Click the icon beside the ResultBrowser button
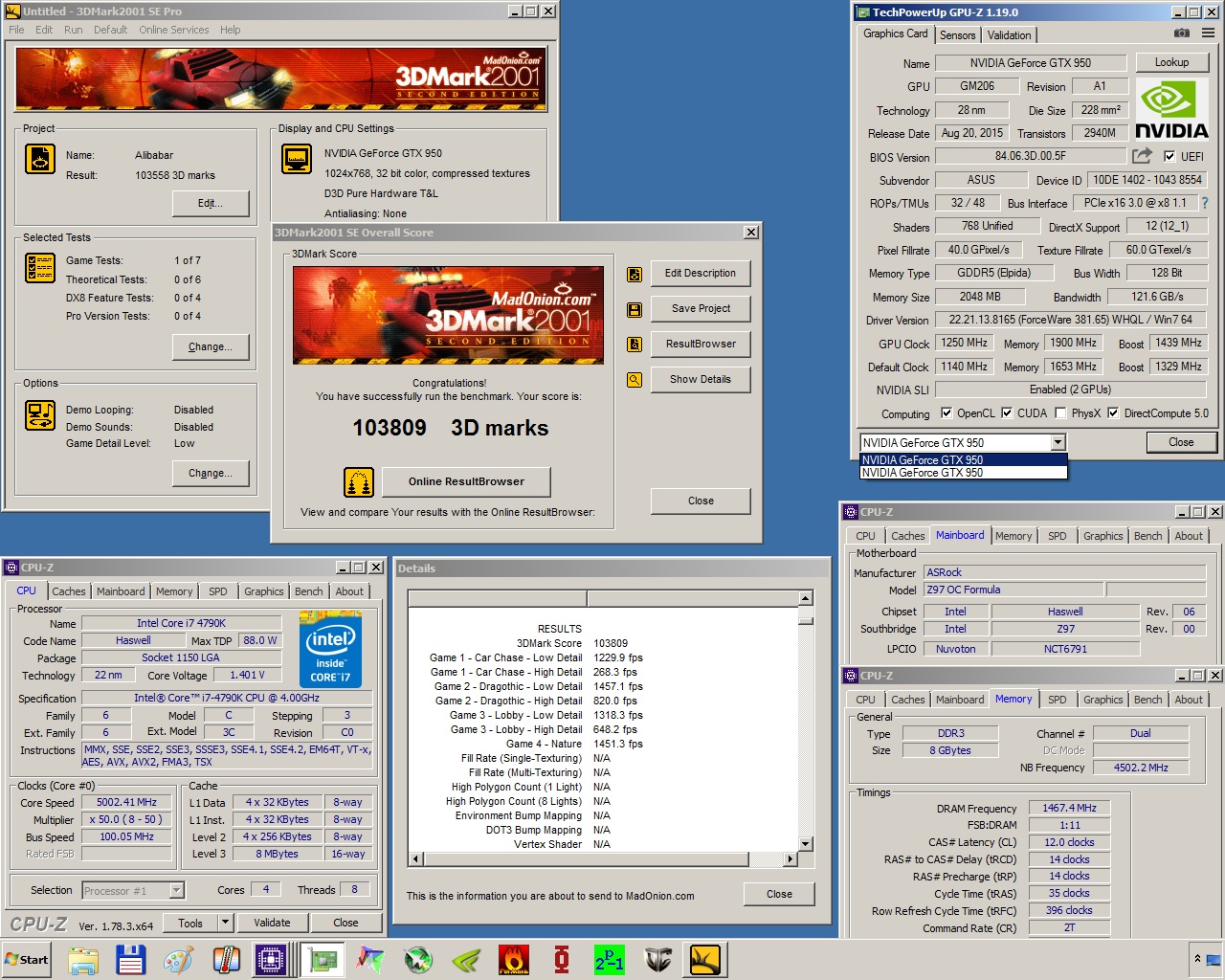The image size is (1225, 980). tap(635, 345)
